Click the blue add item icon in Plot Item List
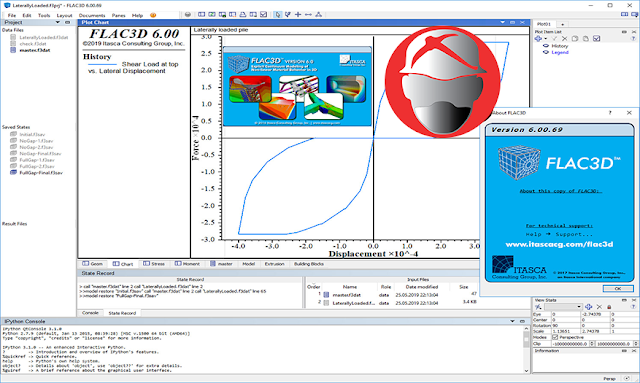Viewport: 640px width, 383px height. (538, 38)
